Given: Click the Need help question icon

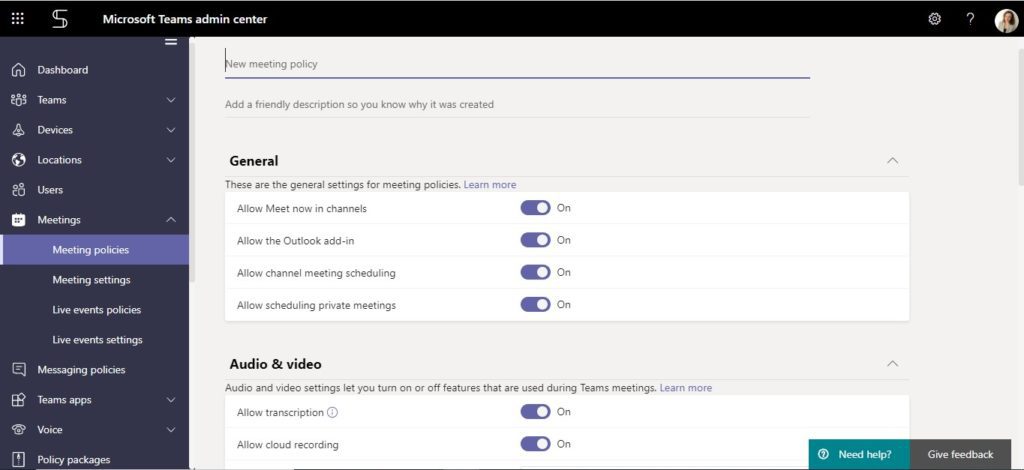Looking at the screenshot, I should [824, 454].
